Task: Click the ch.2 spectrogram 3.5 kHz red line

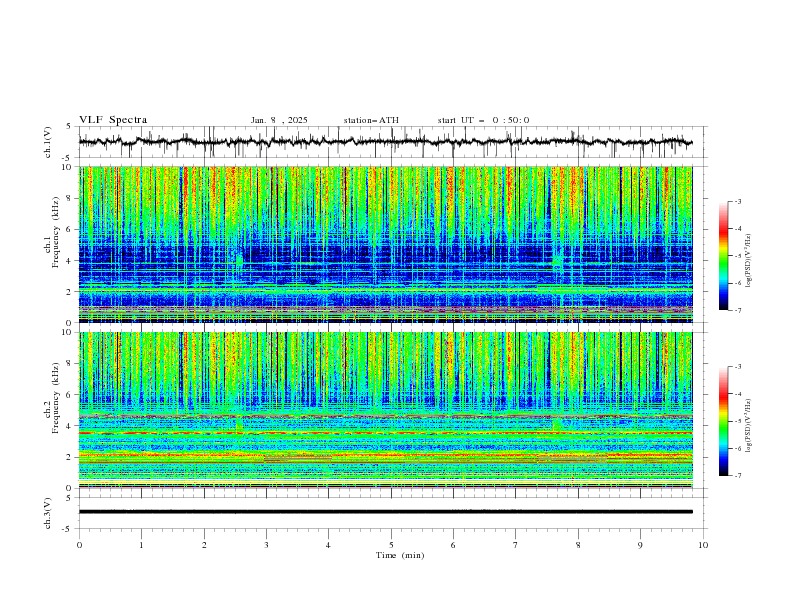Action: pyautogui.click(x=385, y=433)
